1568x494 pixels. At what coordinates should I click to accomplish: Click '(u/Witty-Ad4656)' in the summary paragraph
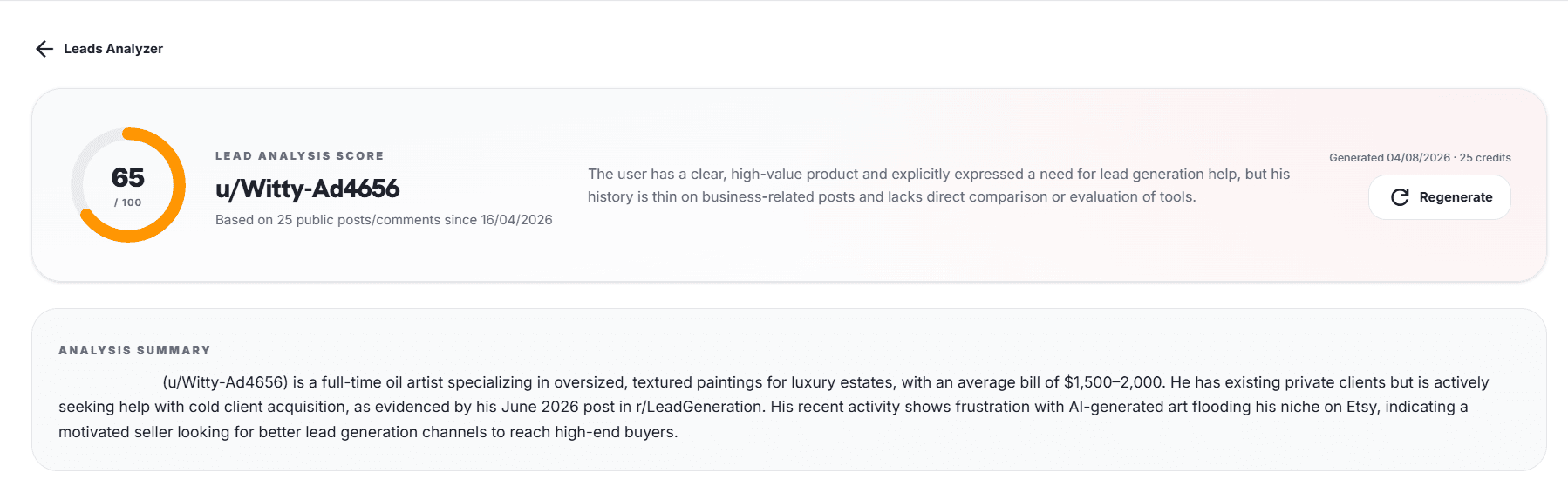coord(225,382)
